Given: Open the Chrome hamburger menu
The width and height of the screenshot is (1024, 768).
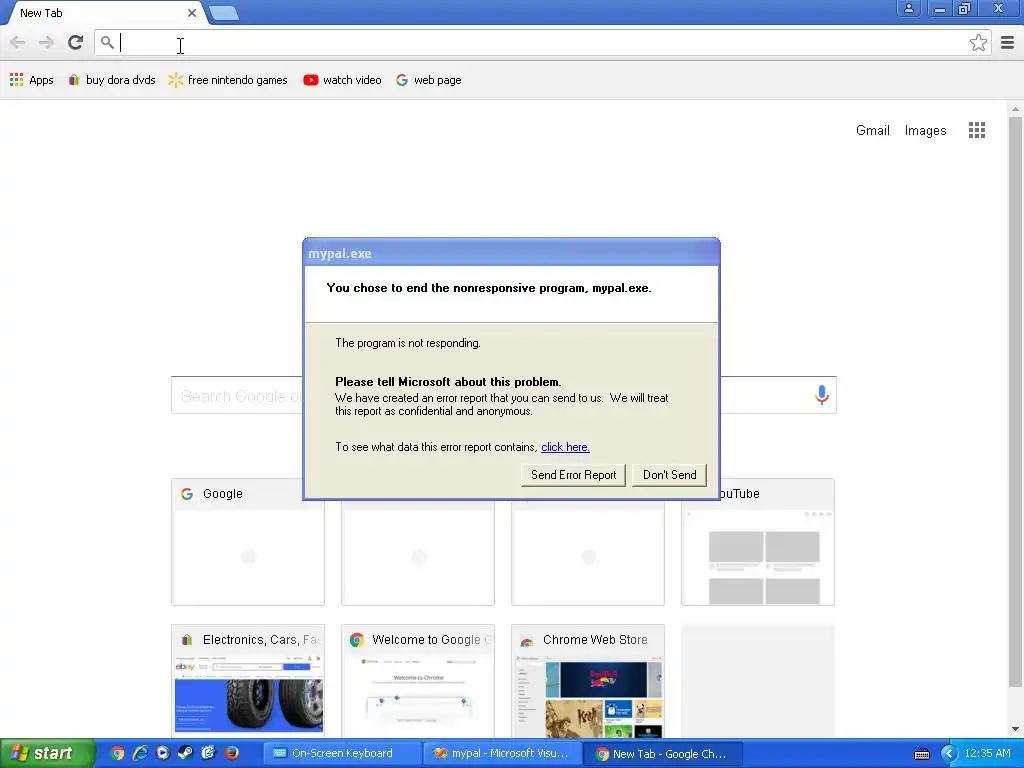Looking at the screenshot, I should click(1007, 43).
